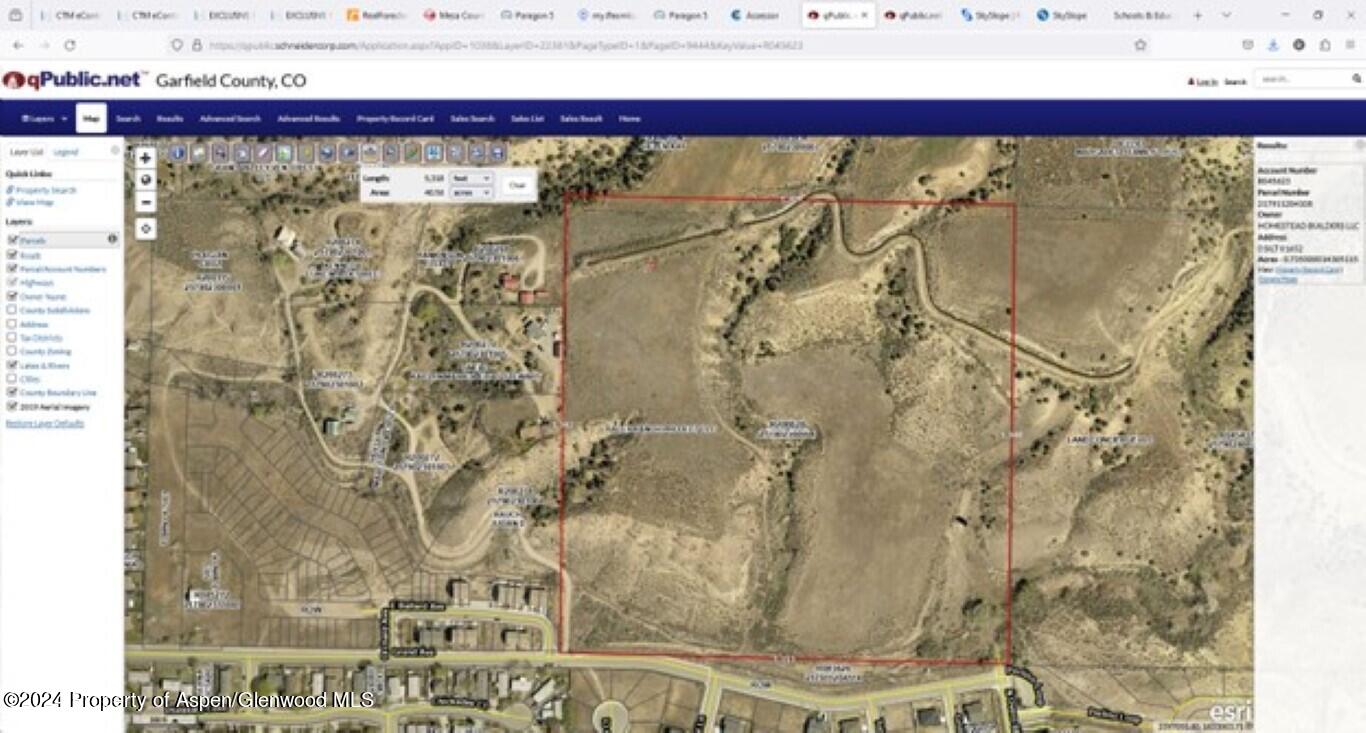Enable the Address layer checkbox
The height and width of the screenshot is (733, 1366).
[13, 324]
